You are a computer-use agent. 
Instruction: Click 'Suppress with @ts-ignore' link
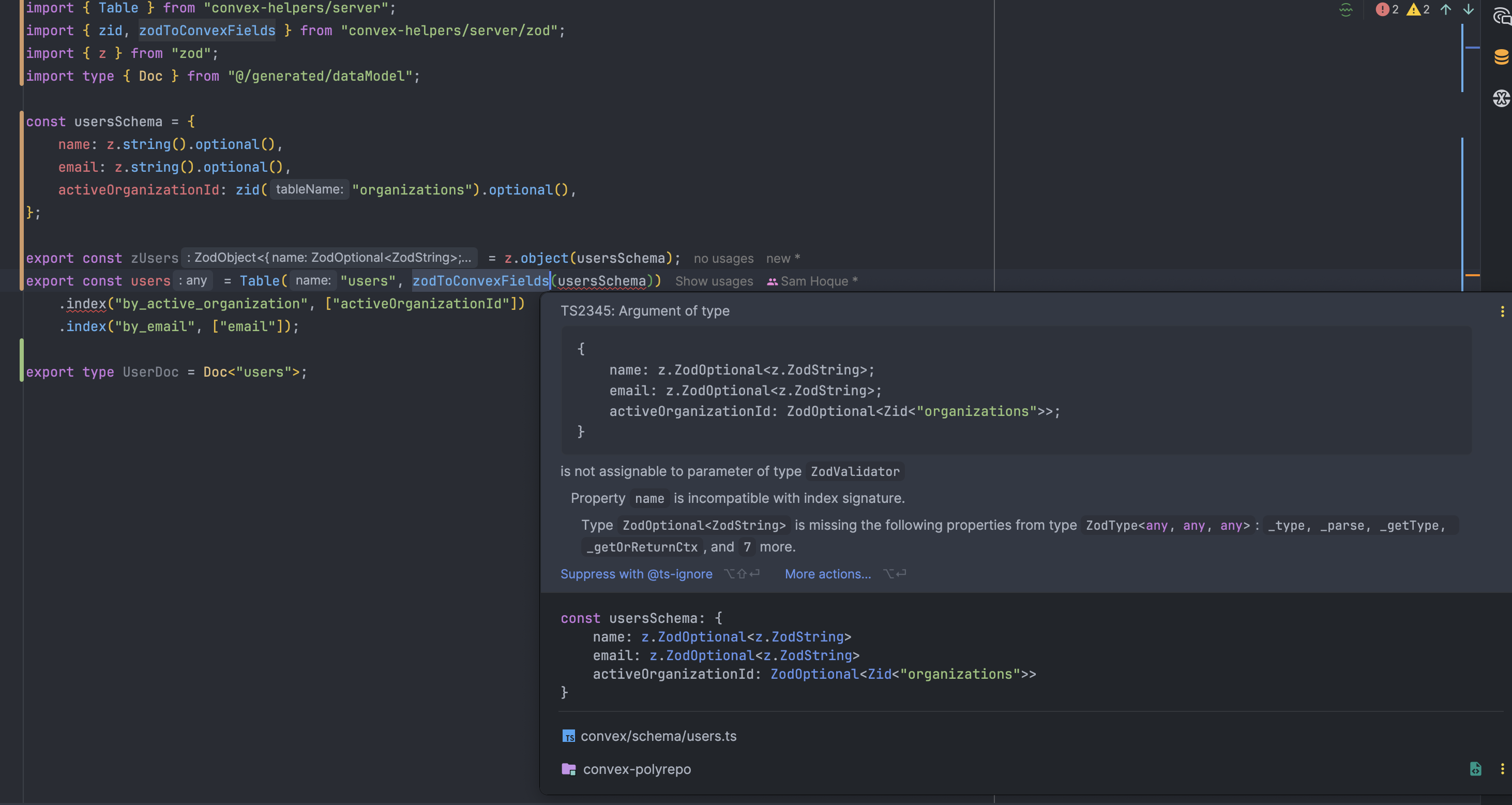pos(636,574)
